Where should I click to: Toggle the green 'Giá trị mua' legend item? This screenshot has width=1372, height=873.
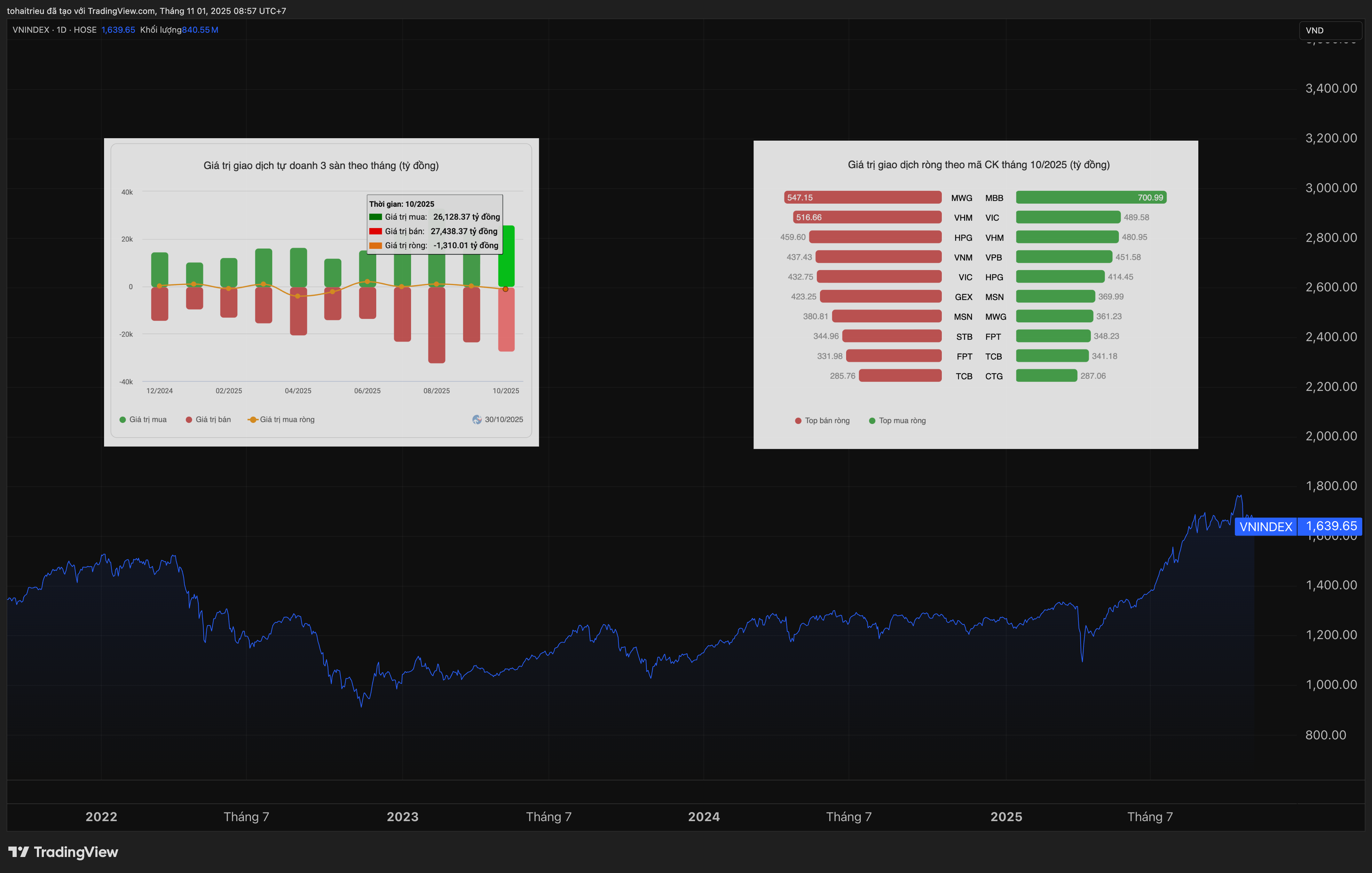(143, 419)
